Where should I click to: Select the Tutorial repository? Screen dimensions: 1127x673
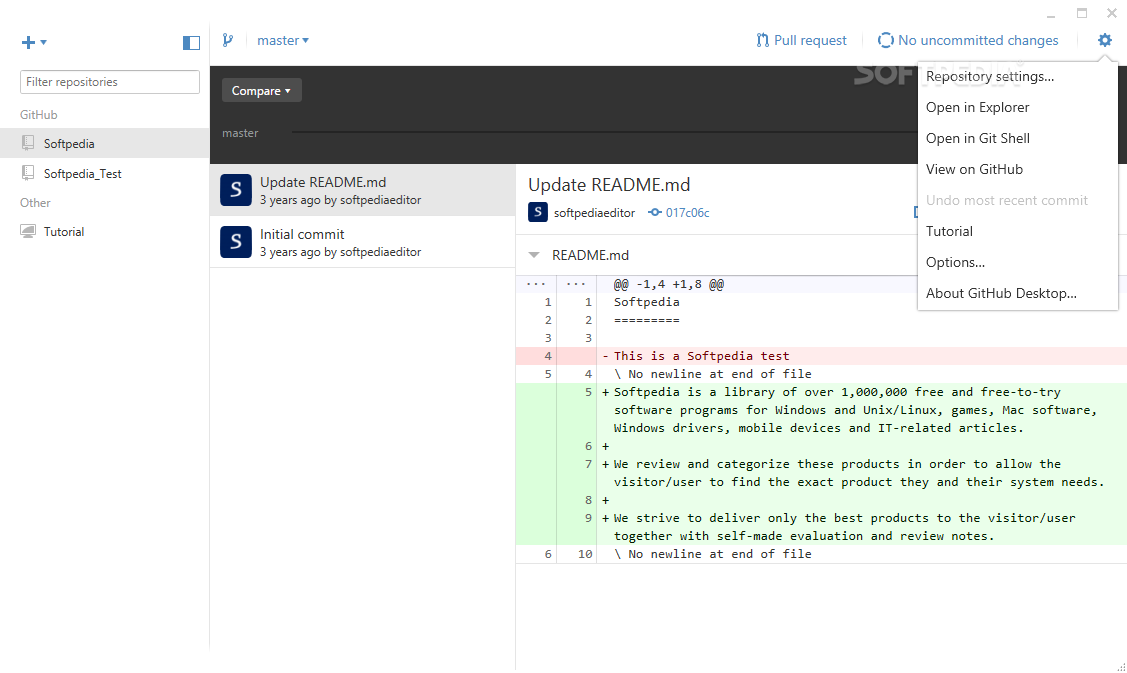(x=104, y=232)
